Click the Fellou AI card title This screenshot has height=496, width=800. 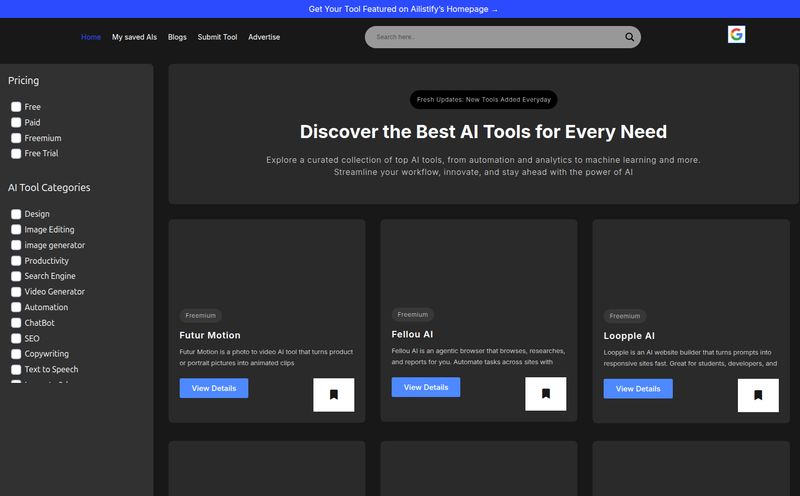tap(412, 334)
